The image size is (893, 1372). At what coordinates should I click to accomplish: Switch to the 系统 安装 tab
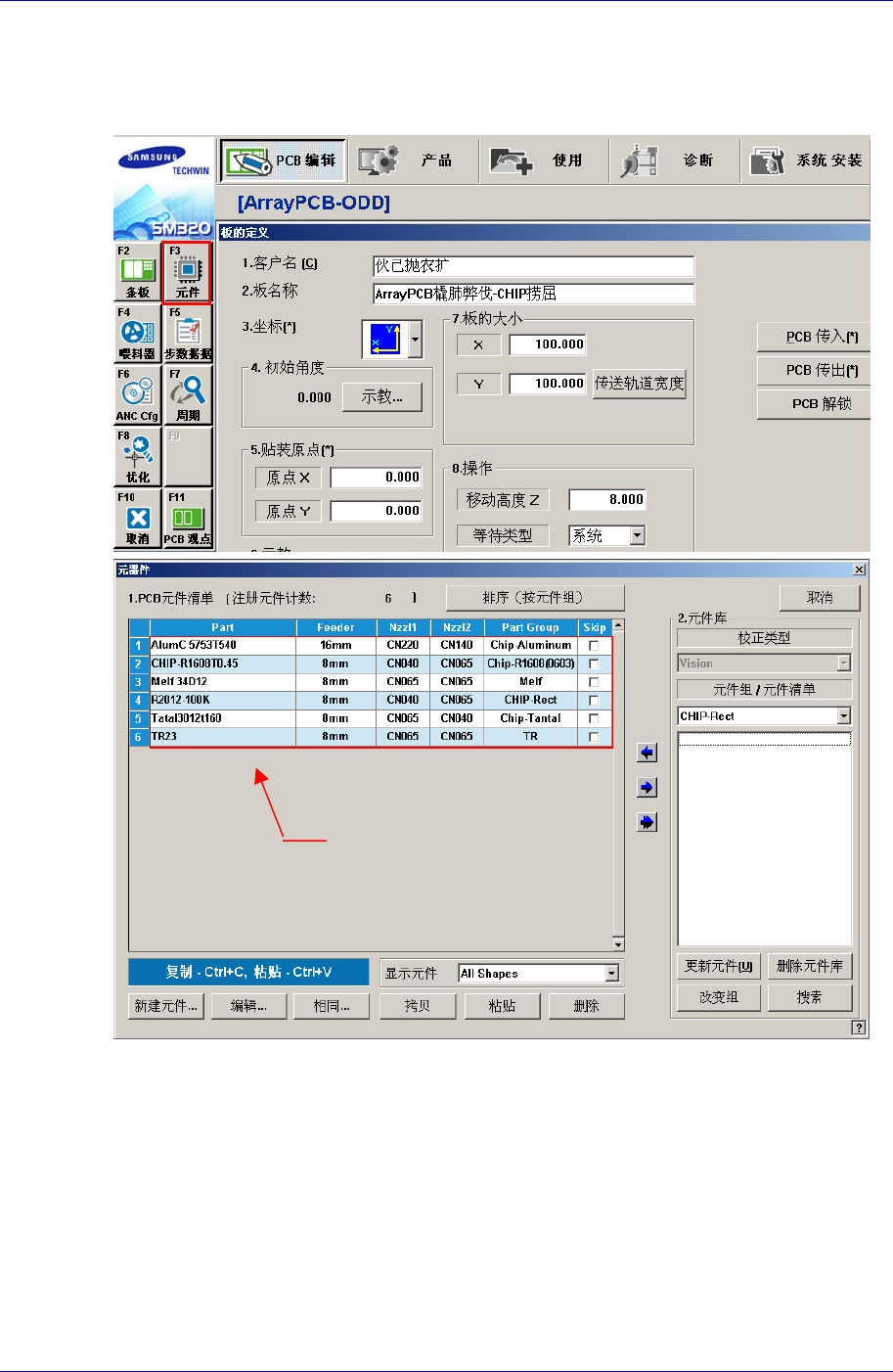(806, 160)
